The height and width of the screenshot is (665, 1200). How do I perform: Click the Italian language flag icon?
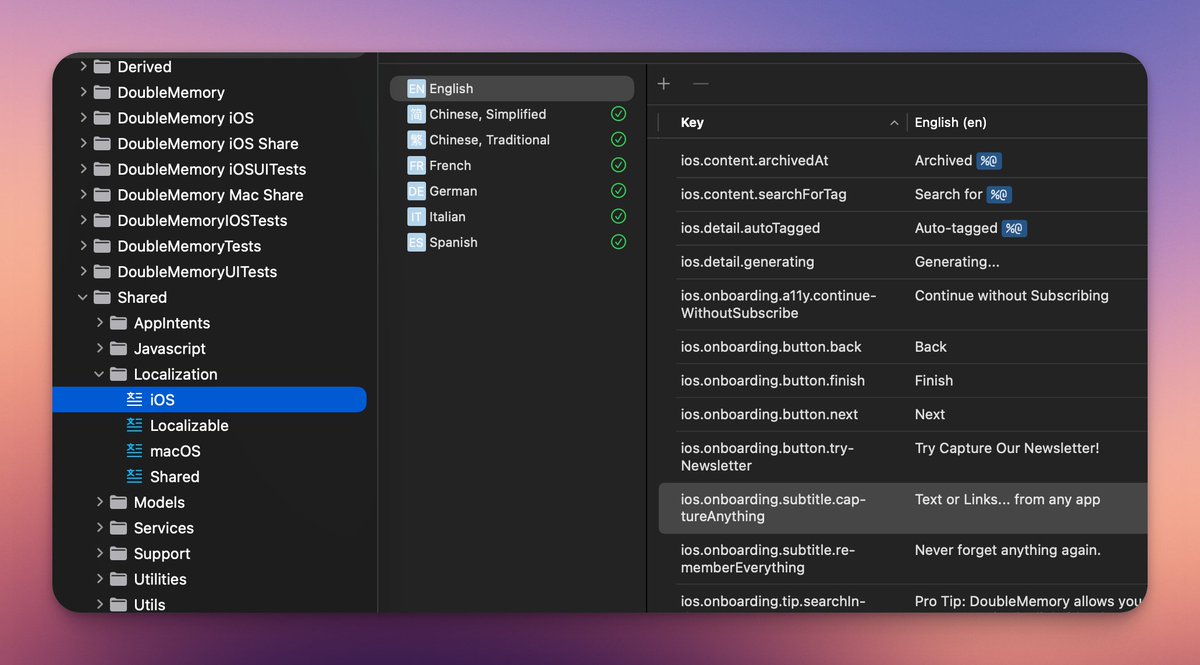pyautogui.click(x=416, y=217)
